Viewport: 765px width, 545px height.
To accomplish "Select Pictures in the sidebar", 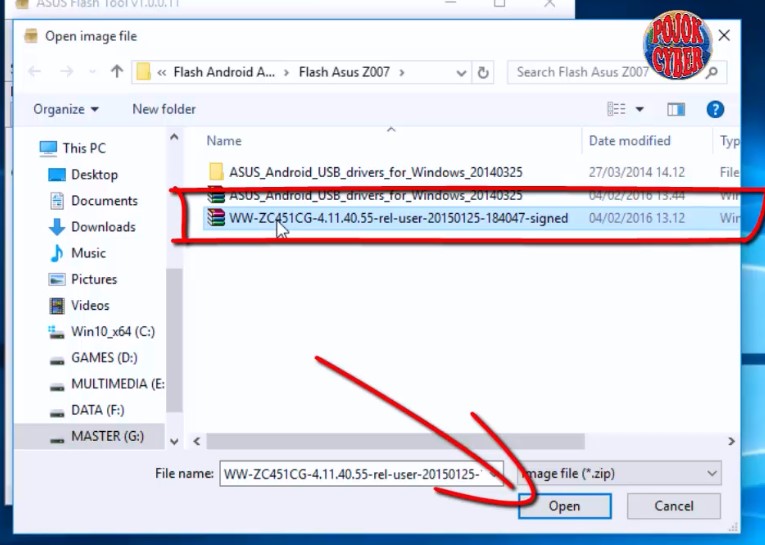I will tap(94, 279).
